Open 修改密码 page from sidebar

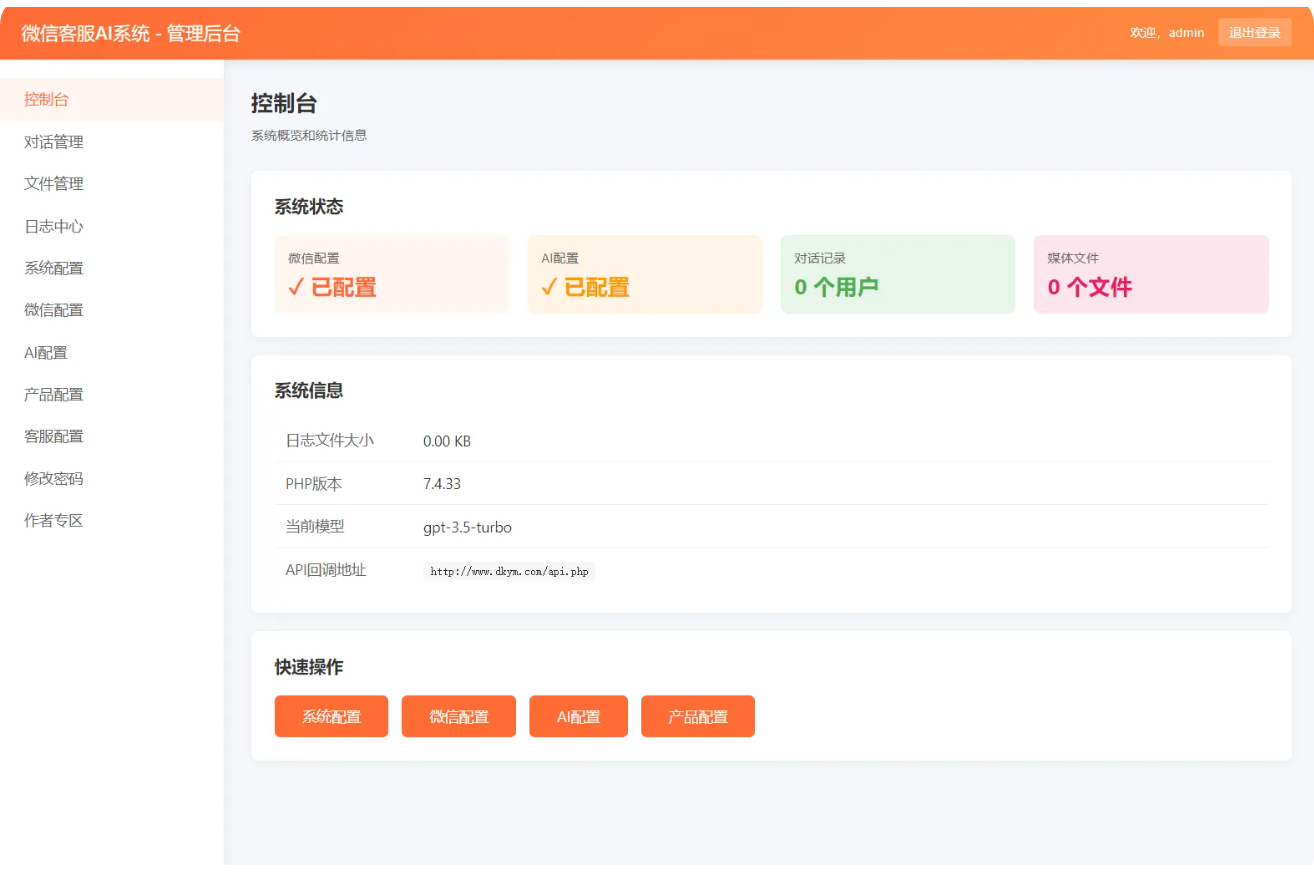[52, 478]
